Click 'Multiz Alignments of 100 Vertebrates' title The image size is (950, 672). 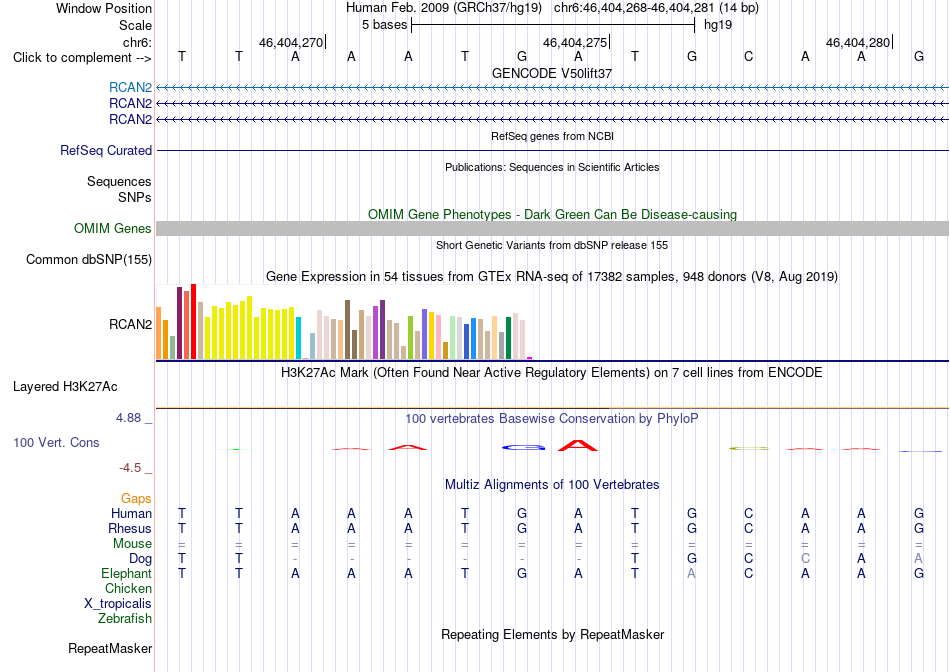[x=552, y=485]
